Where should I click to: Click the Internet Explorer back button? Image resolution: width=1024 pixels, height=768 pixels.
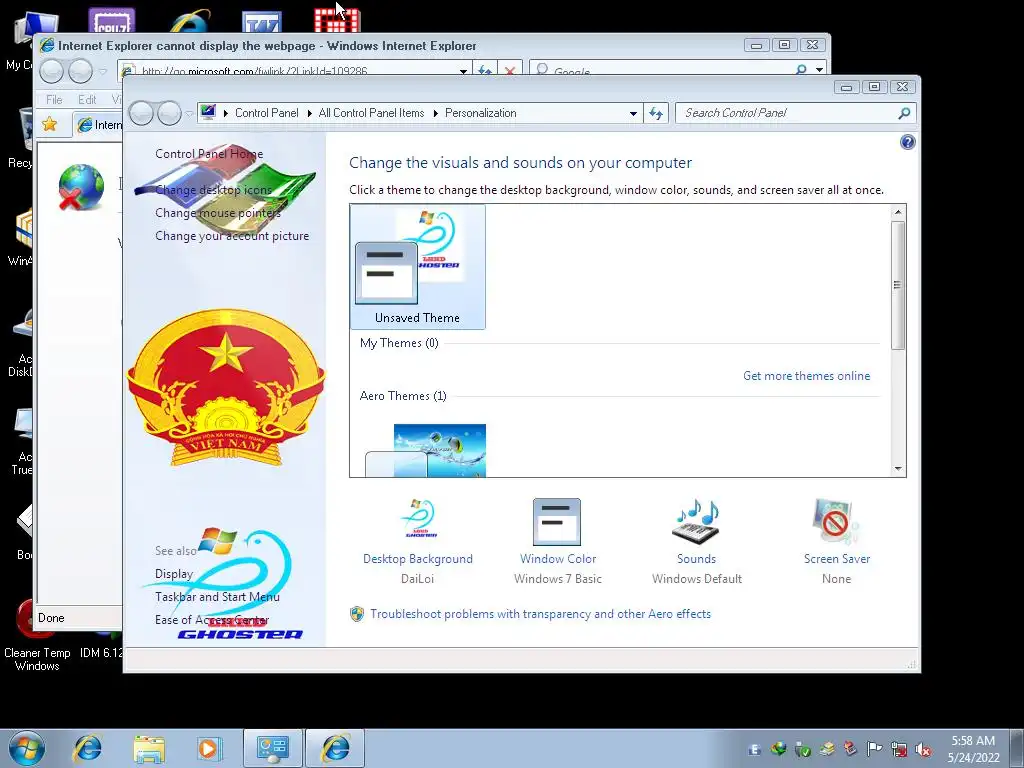(x=52, y=71)
